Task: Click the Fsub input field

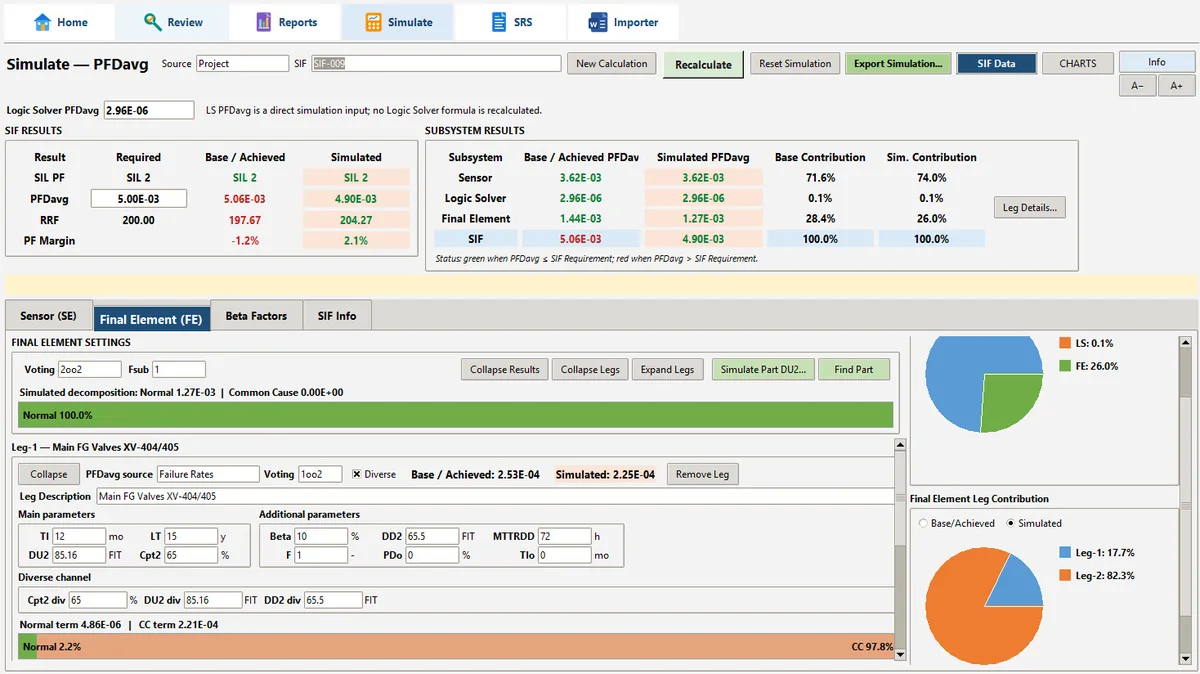Action: (x=178, y=369)
